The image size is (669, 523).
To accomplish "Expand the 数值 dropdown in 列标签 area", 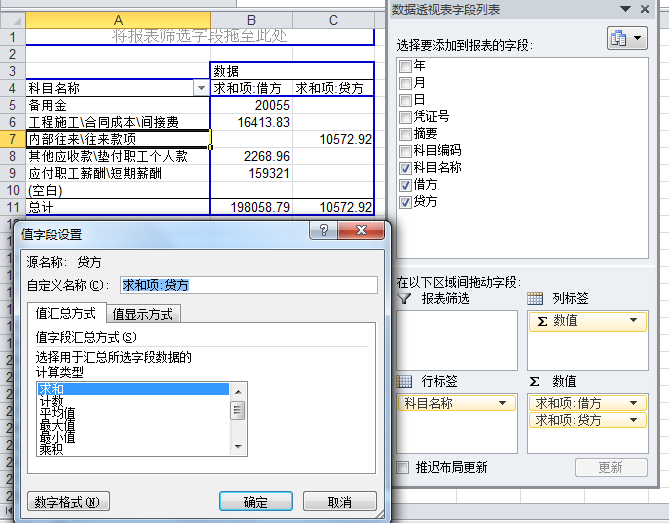I will pyautogui.click(x=634, y=321).
